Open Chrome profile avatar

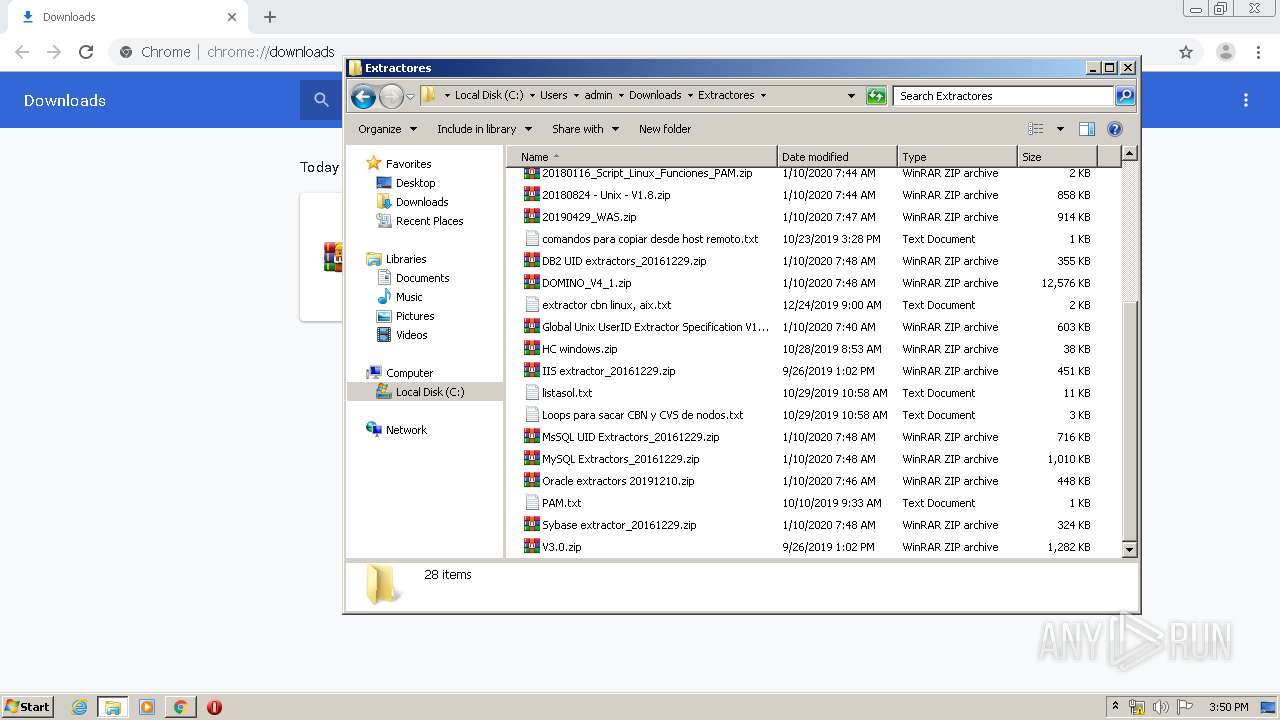(1226, 52)
